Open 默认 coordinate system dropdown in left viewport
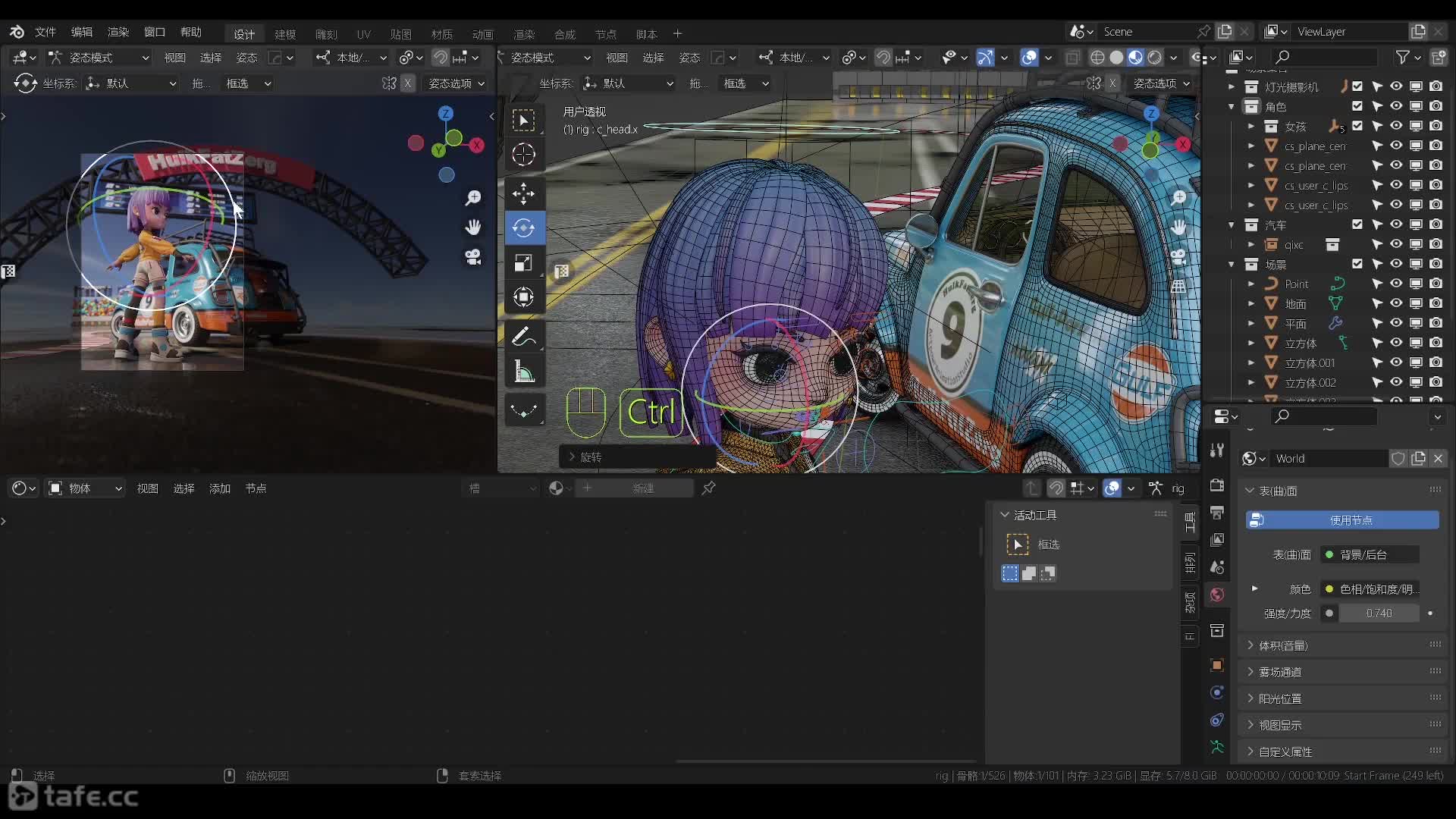Screen dimensions: 1456x819 coord(131,83)
